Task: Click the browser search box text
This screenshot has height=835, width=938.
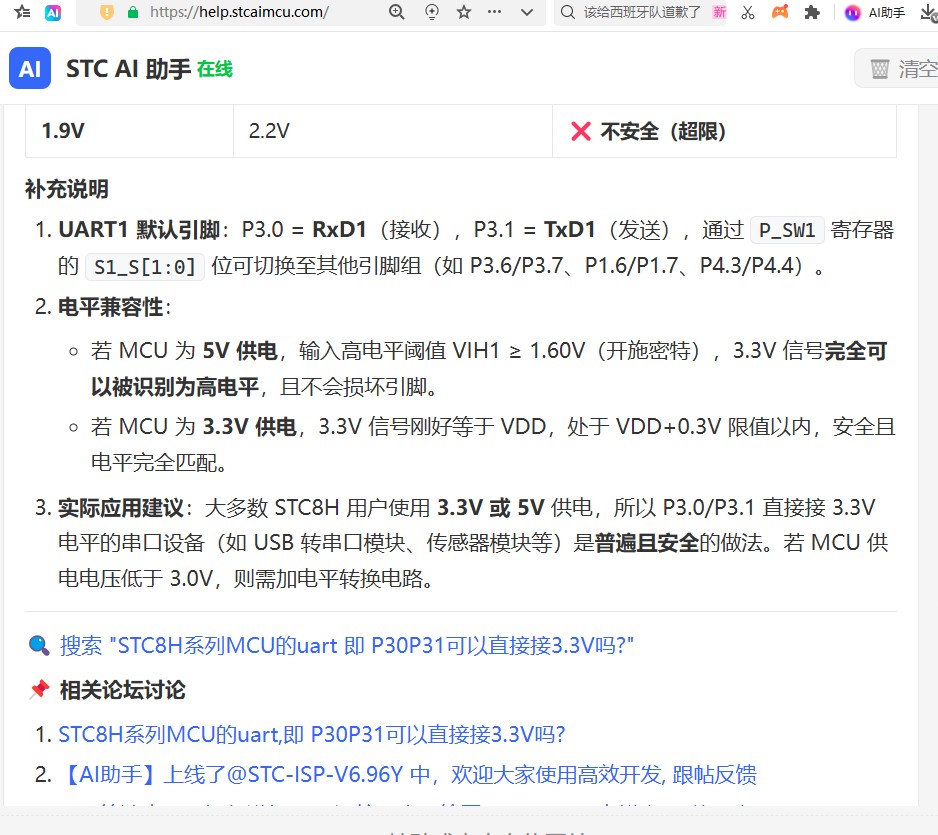Action: (x=642, y=12)
